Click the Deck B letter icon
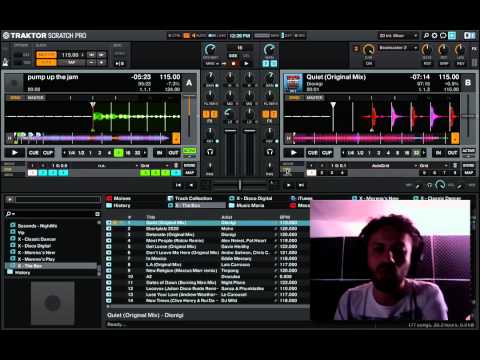The height and width of the screenshot is (360, 480). pos(468,83)
